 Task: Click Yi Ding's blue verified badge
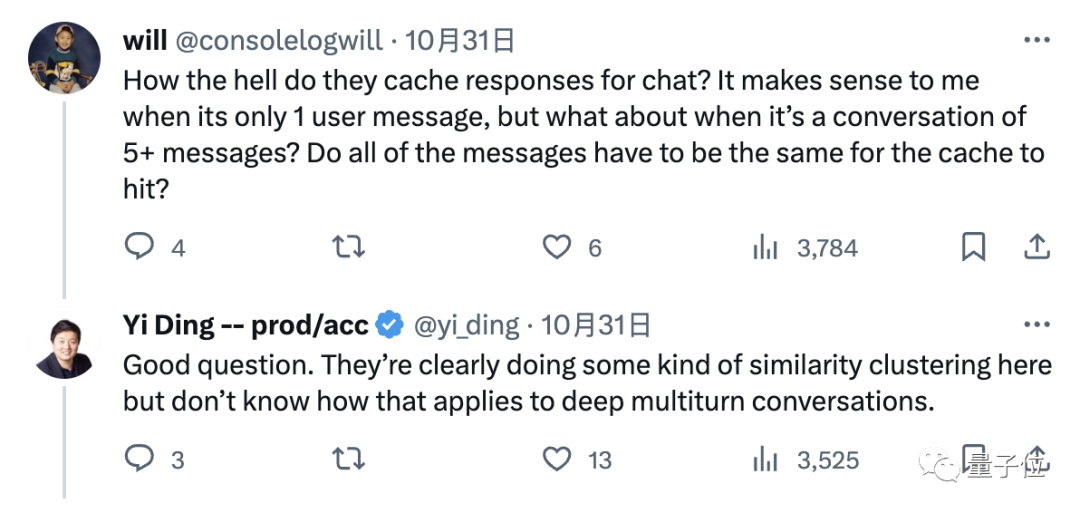390,324
